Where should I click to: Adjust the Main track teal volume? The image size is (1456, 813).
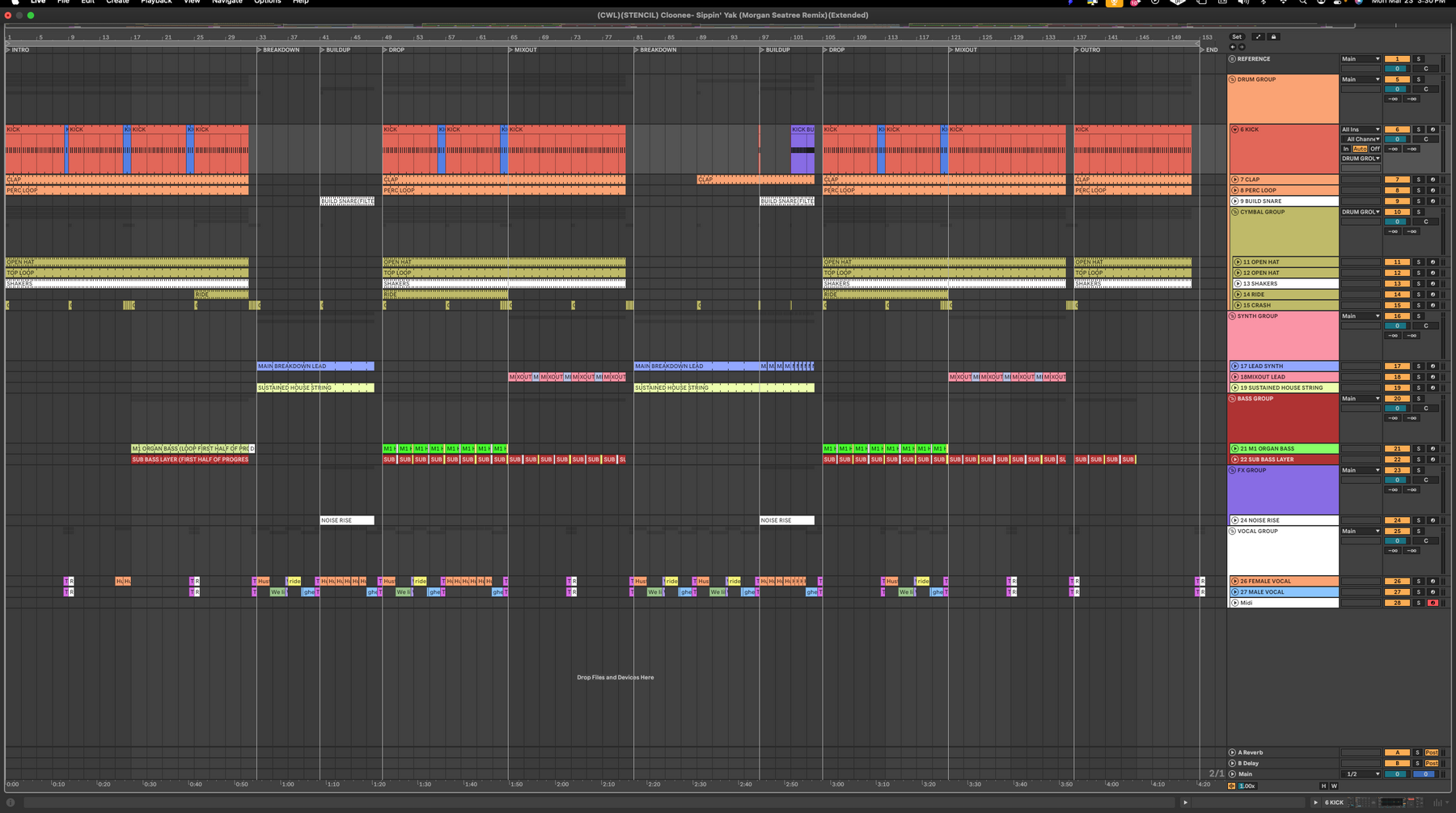click(1397, 774)
